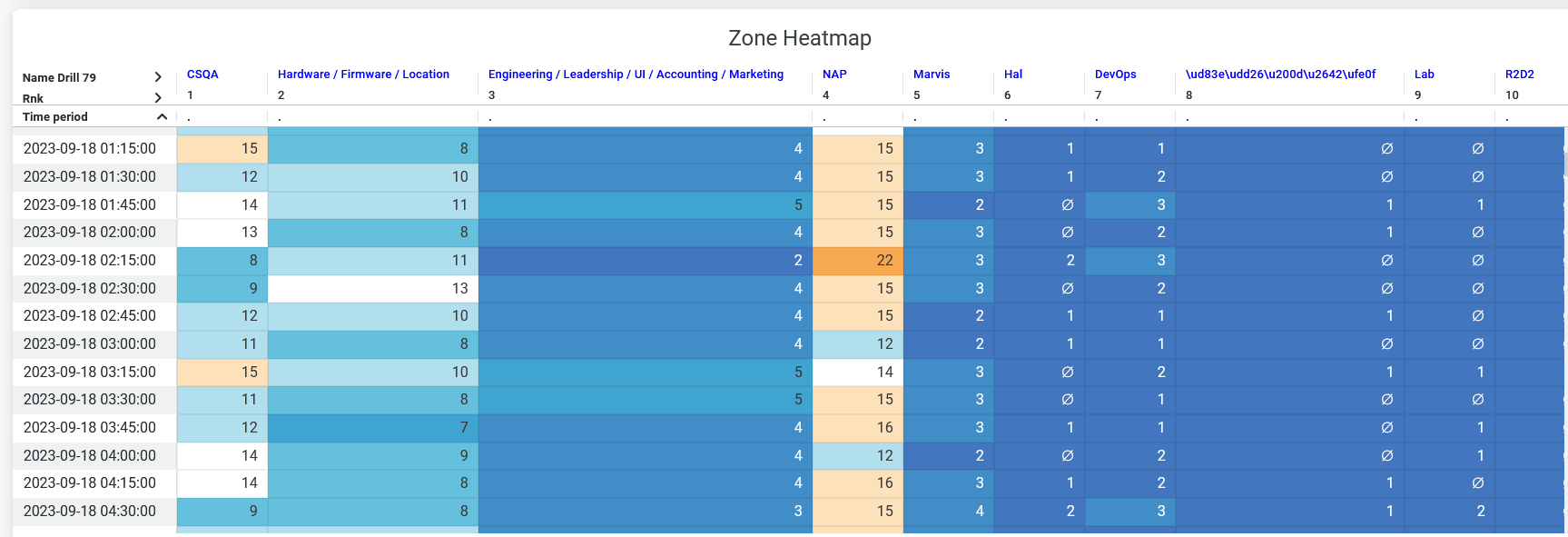Select the 2023-09-18 02:15:00 time row label

[90, 261]
